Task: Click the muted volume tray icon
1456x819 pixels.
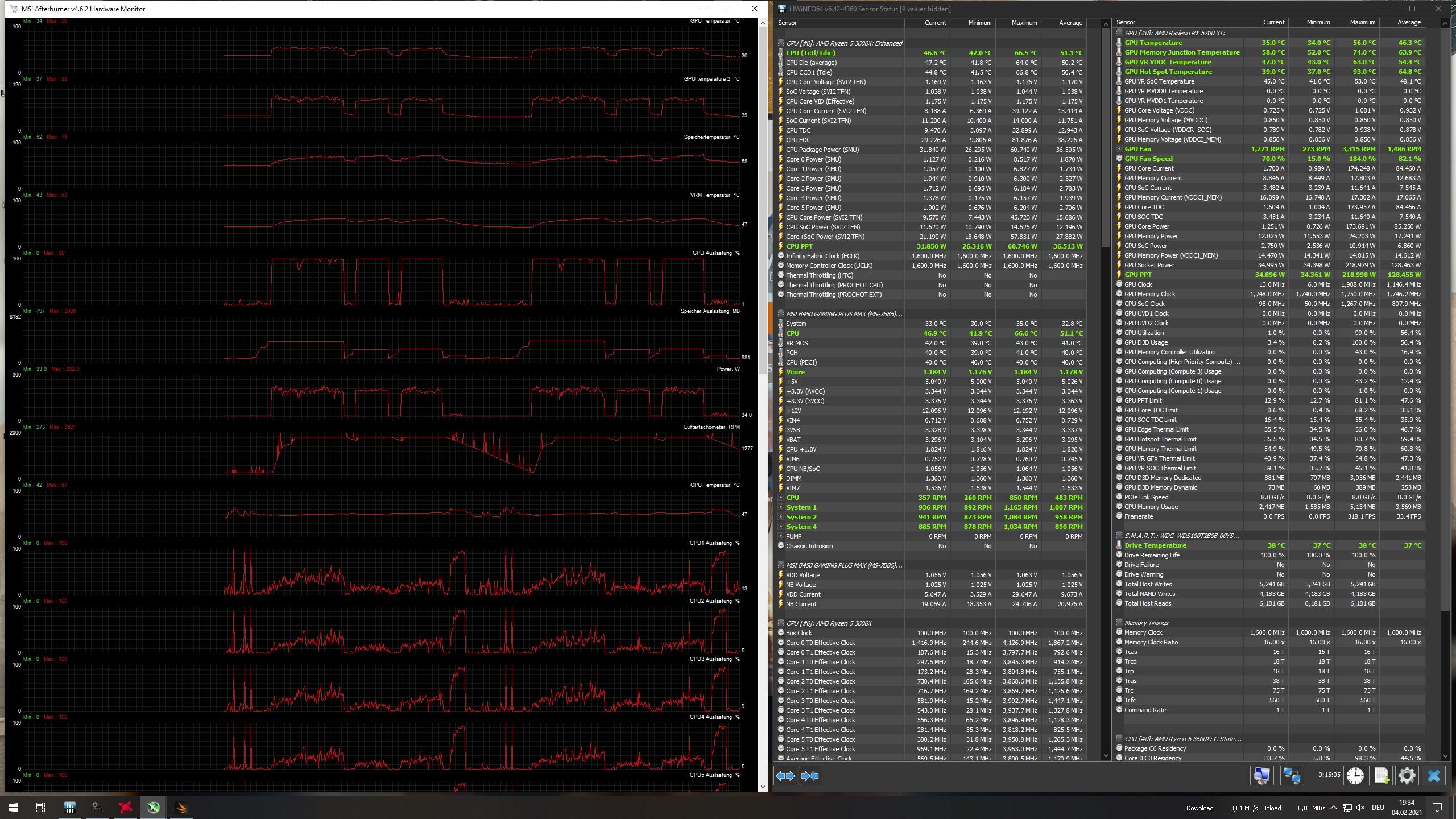Action: 1360,808
